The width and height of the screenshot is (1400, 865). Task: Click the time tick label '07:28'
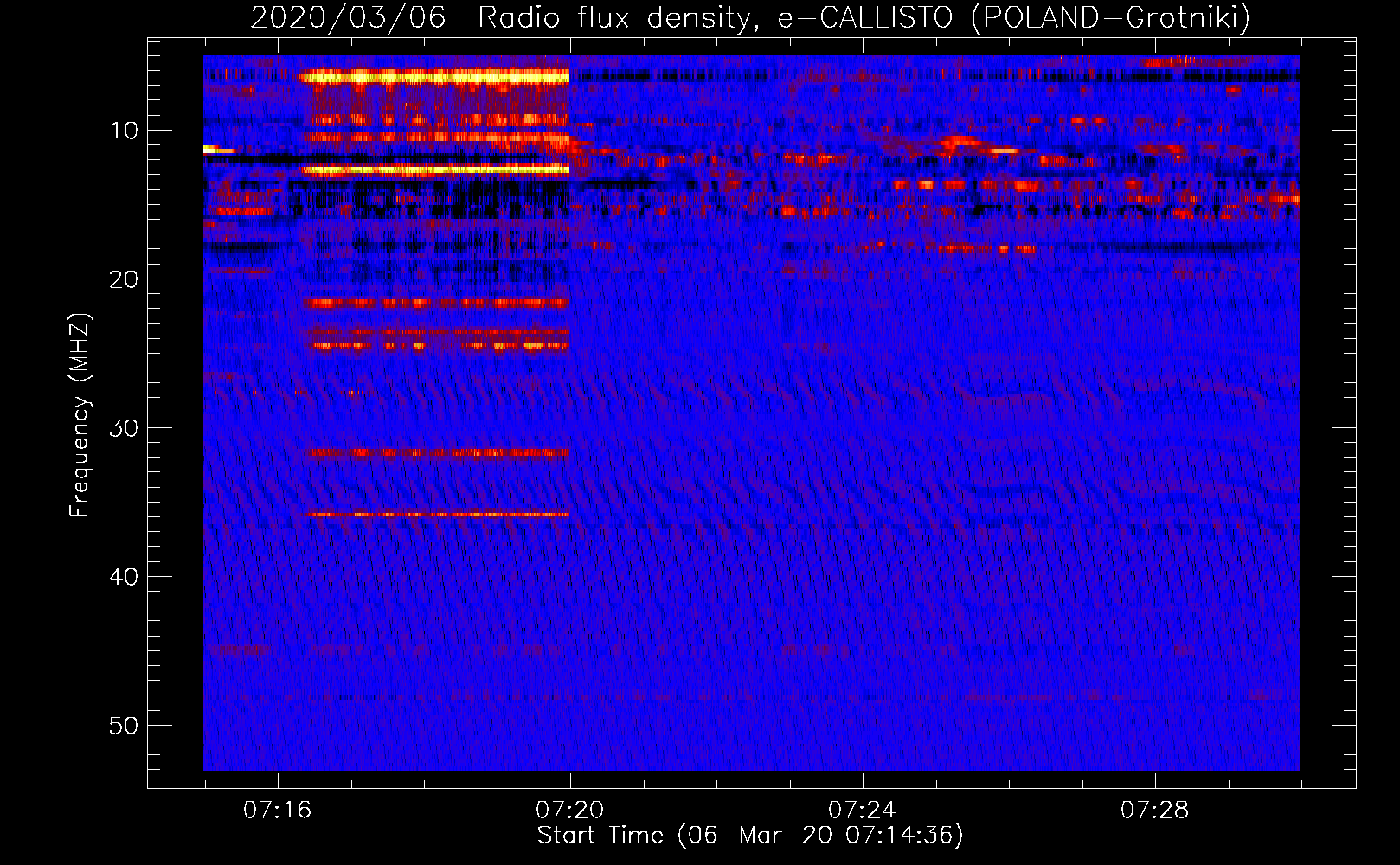coord(1154,811)
